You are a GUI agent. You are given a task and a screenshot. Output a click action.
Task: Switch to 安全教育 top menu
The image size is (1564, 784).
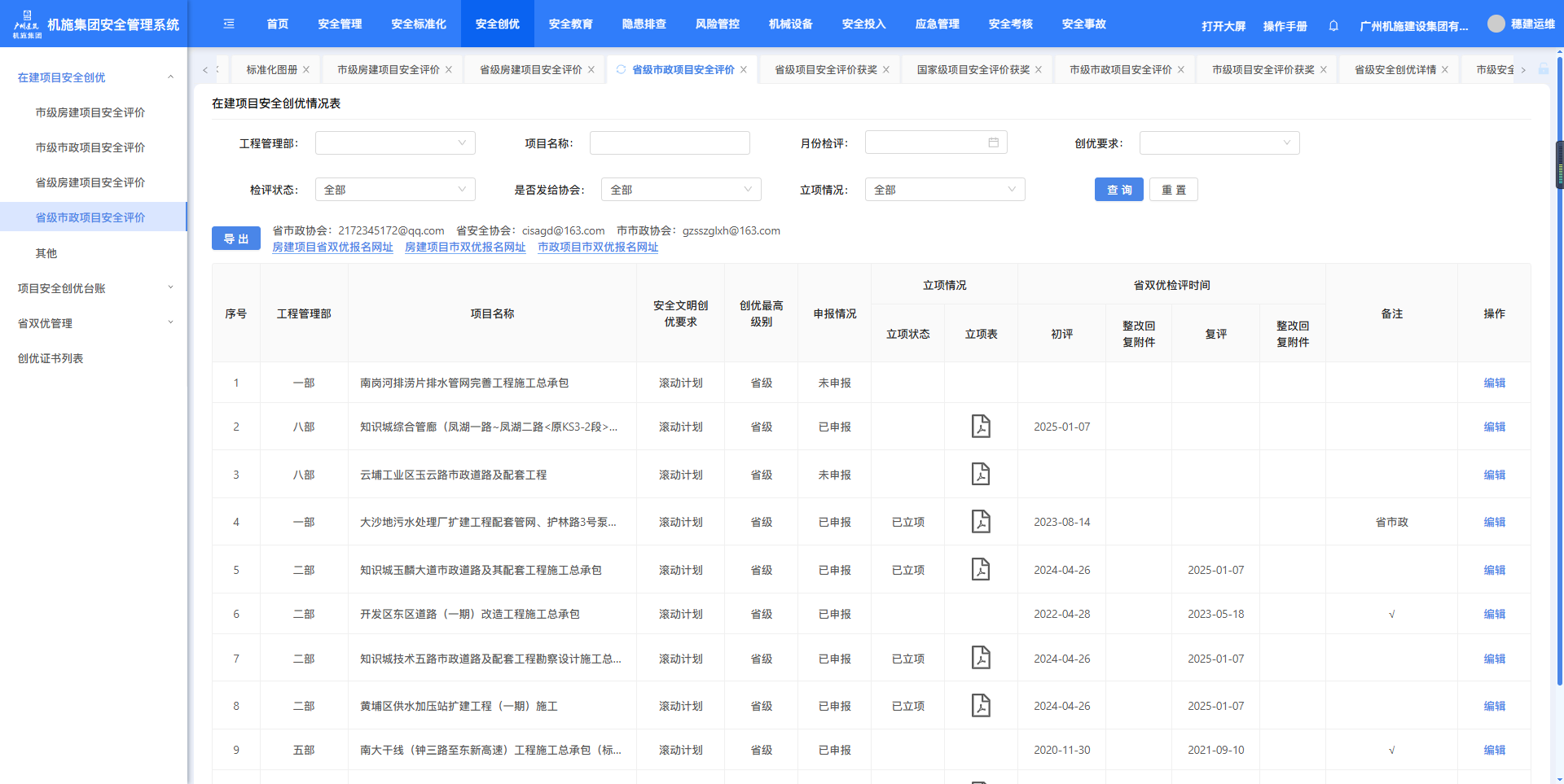click(570, 24)
